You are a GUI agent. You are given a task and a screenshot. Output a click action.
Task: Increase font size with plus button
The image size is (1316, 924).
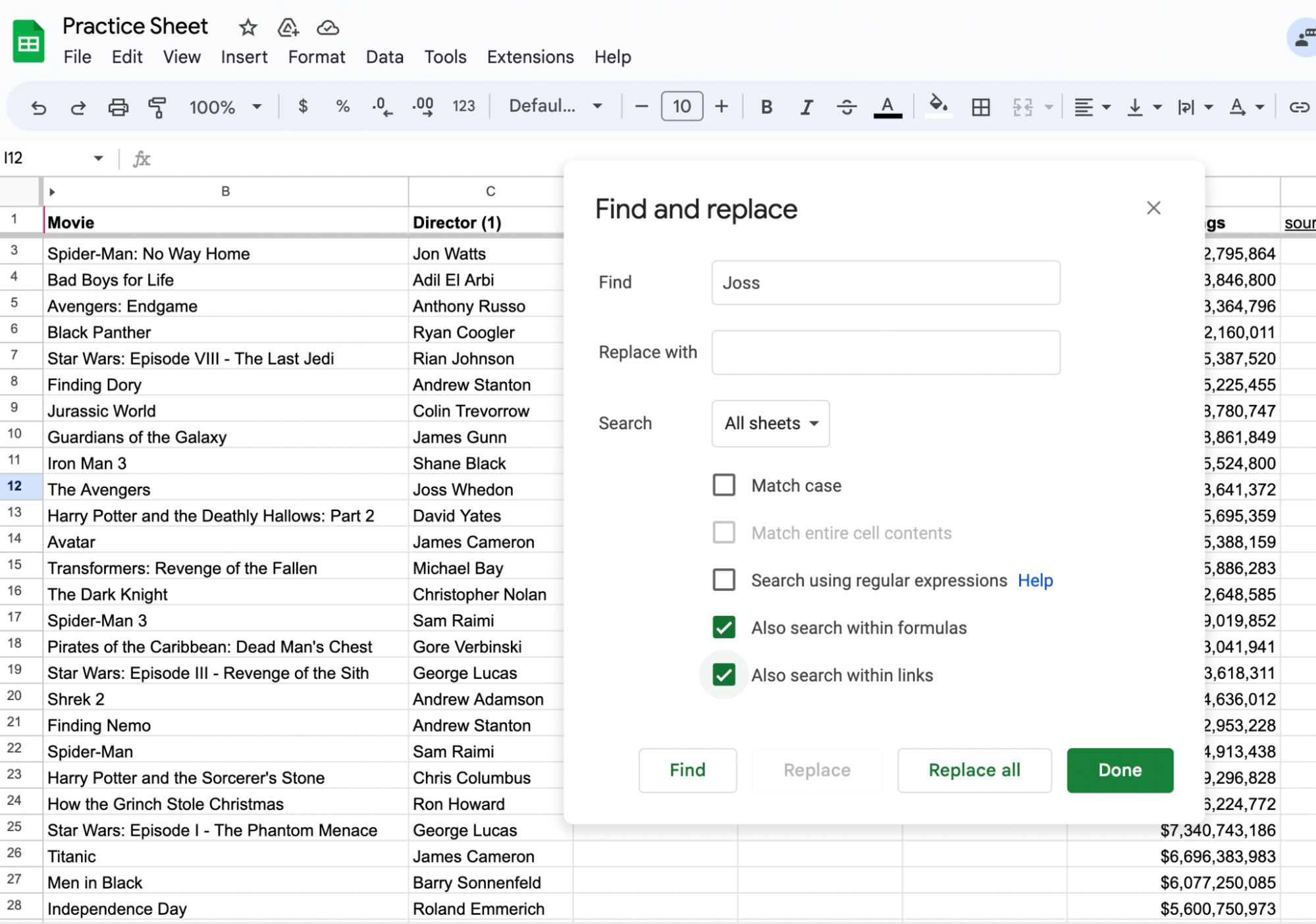click(x=722, y=106)
